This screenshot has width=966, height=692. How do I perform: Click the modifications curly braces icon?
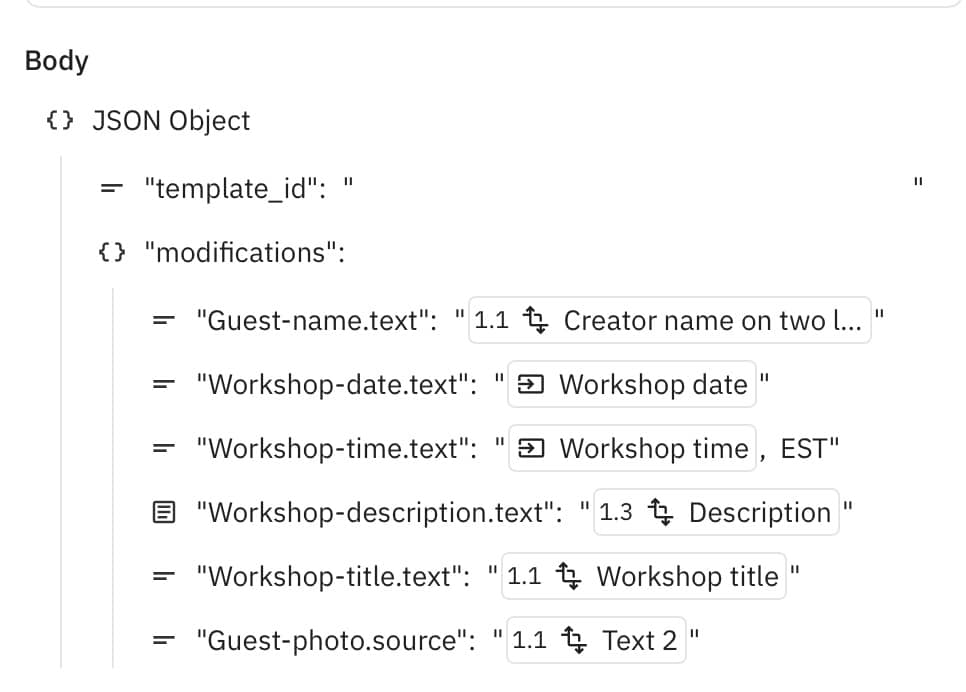(112, 252)
